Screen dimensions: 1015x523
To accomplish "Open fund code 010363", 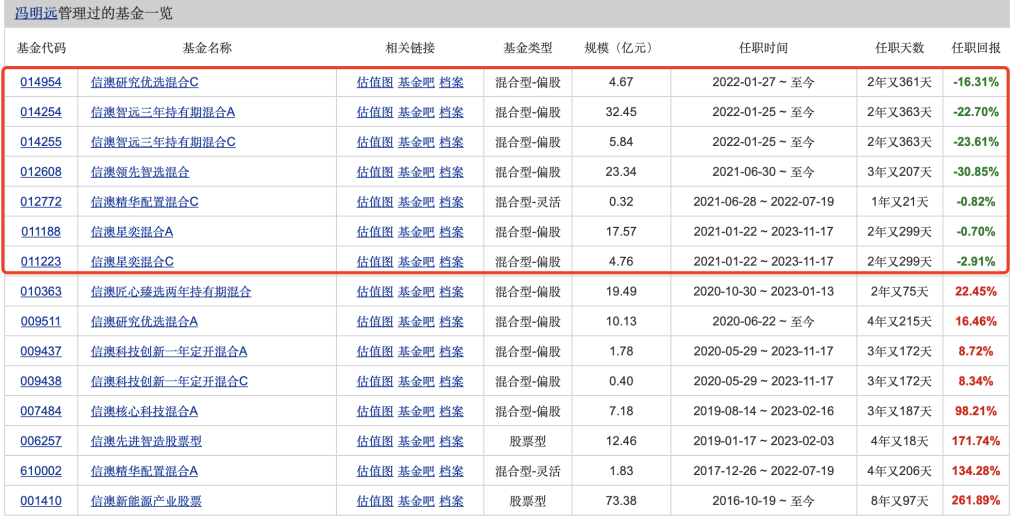I will (41, 291).
